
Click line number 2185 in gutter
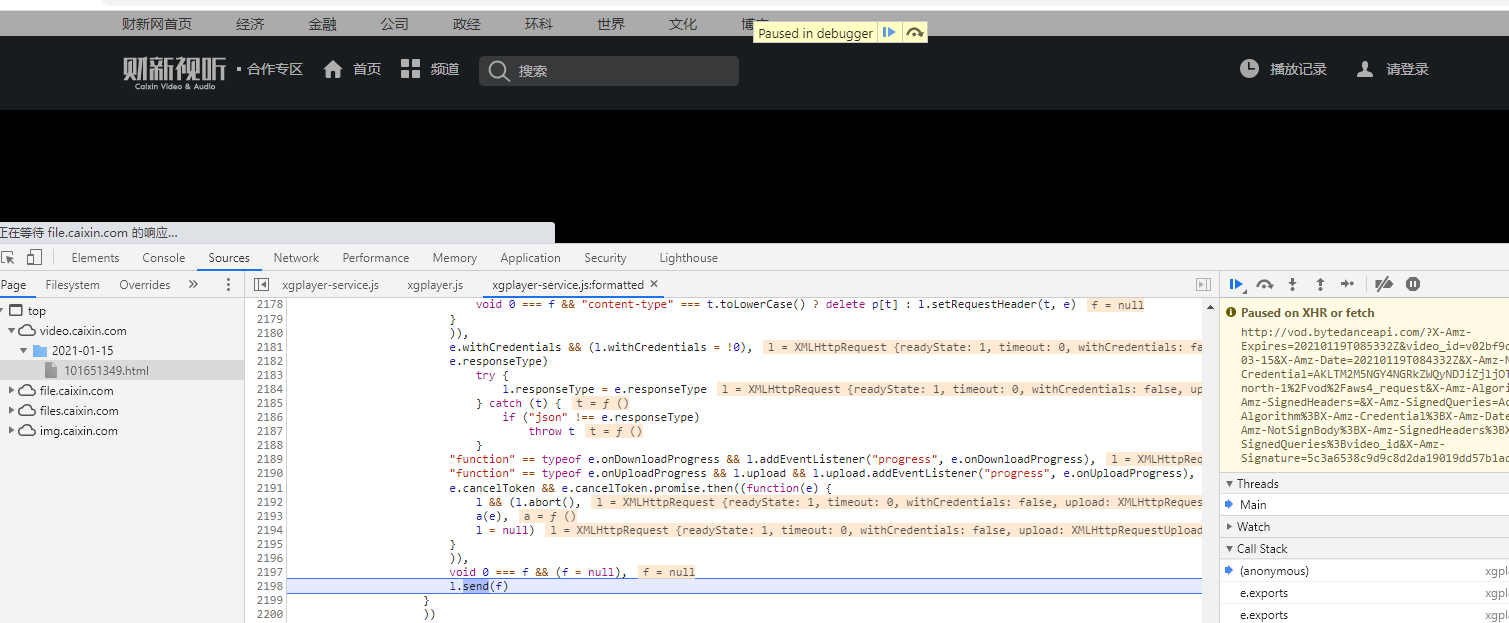[x=269, y=403]
